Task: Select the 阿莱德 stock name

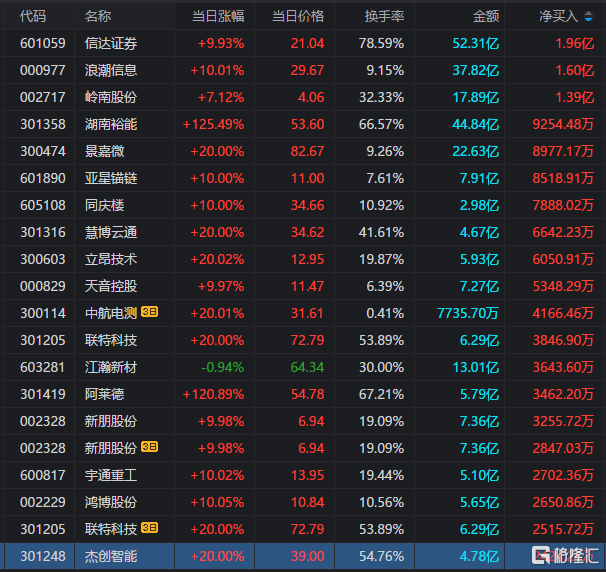Action: [x=104, y=394]
